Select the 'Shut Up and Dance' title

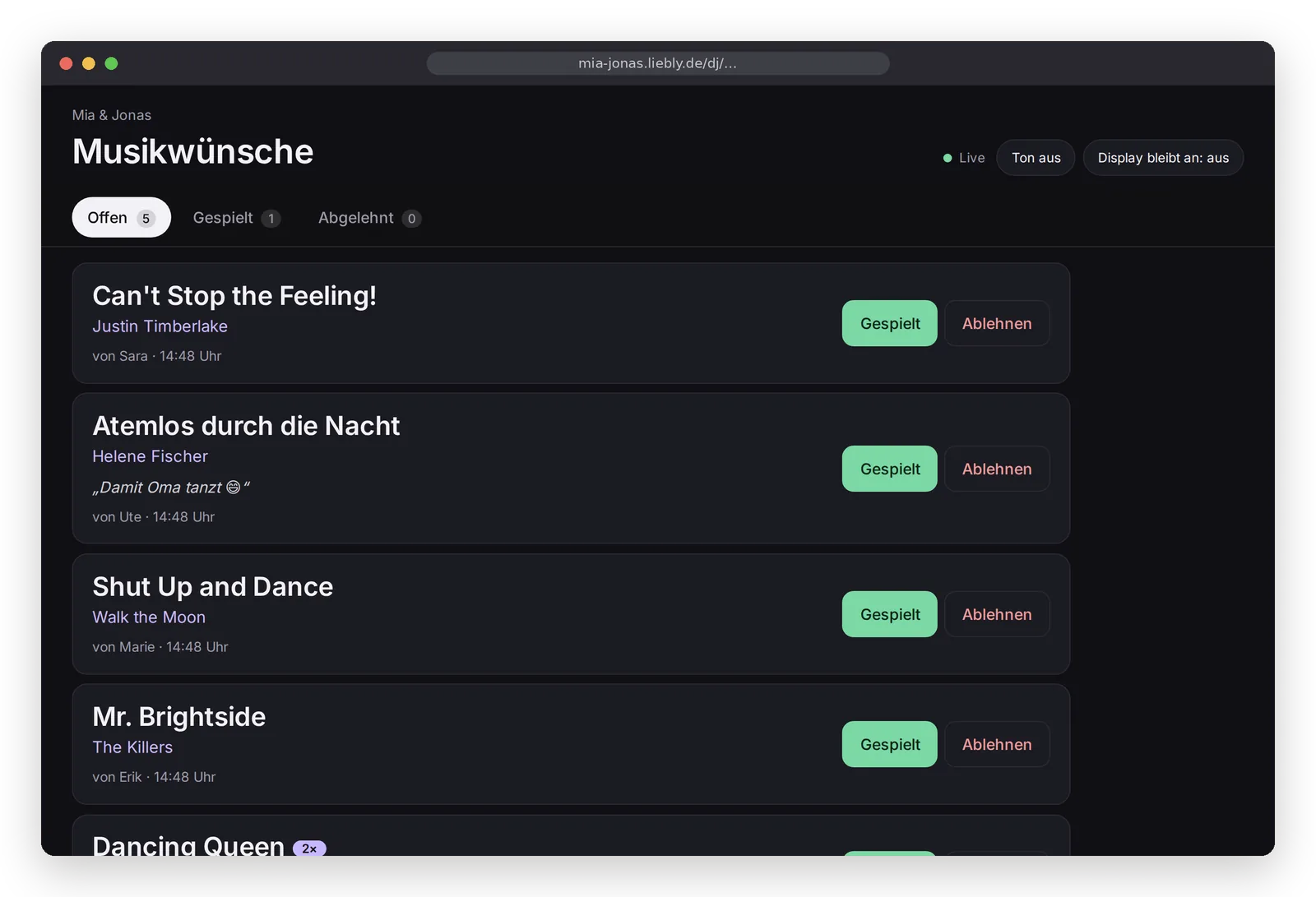(x=213, y=587)
